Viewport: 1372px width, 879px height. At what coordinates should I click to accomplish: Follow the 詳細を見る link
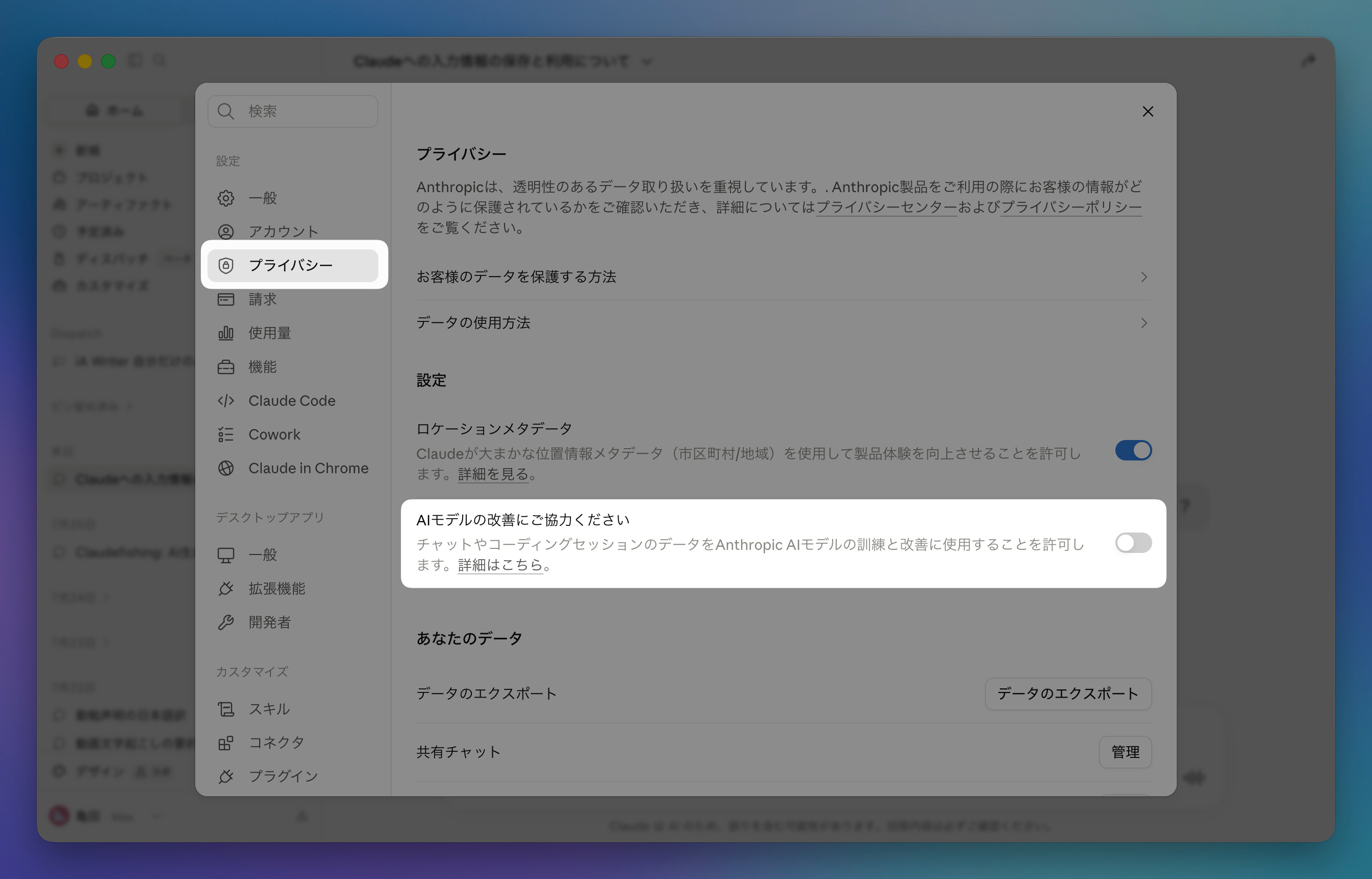[x=493, y=474]
